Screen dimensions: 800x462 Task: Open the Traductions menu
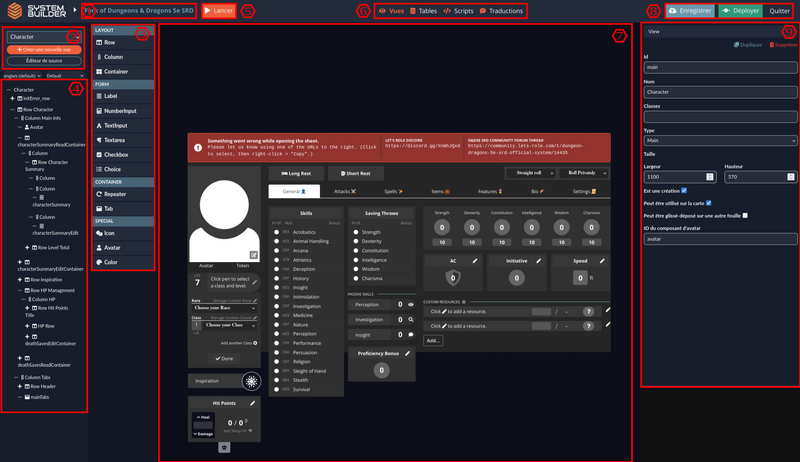pos(501,11)
